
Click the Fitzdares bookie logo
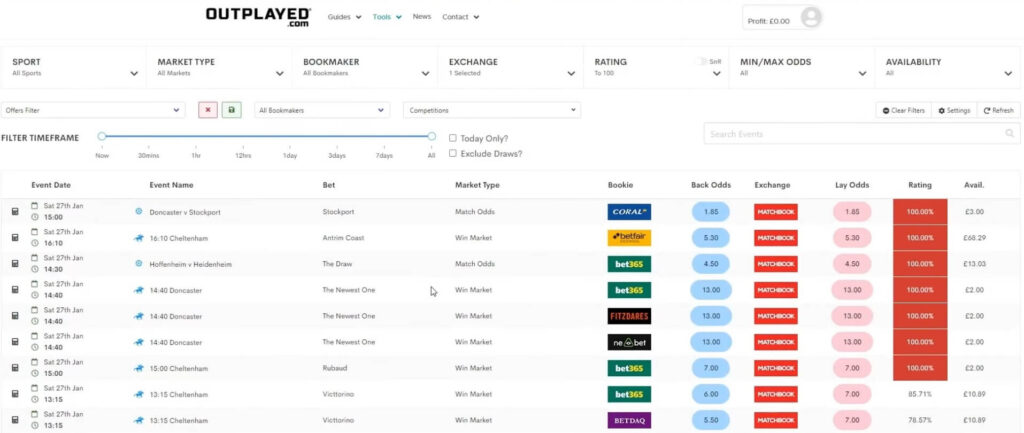click(x=629, y=316)
